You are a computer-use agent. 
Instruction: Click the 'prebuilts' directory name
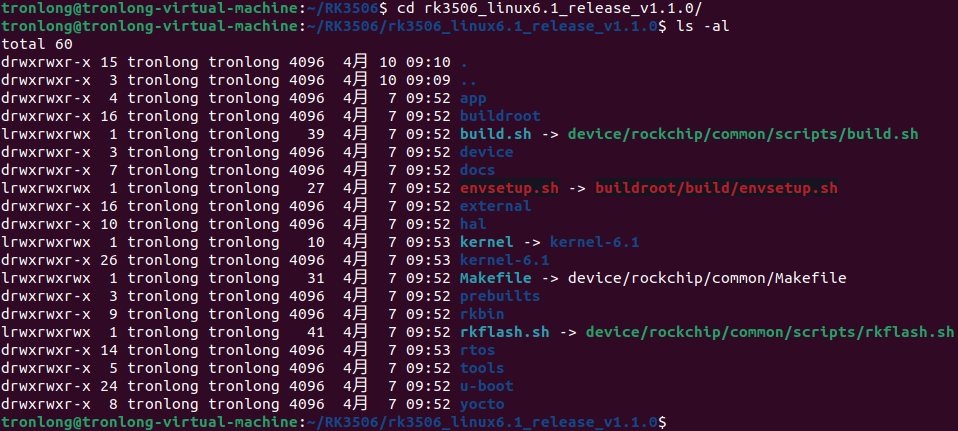[x=500, y=296]
